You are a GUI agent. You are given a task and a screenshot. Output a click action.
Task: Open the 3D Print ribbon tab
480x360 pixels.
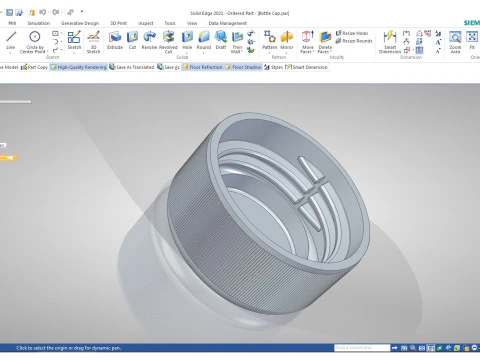point(119,23)
